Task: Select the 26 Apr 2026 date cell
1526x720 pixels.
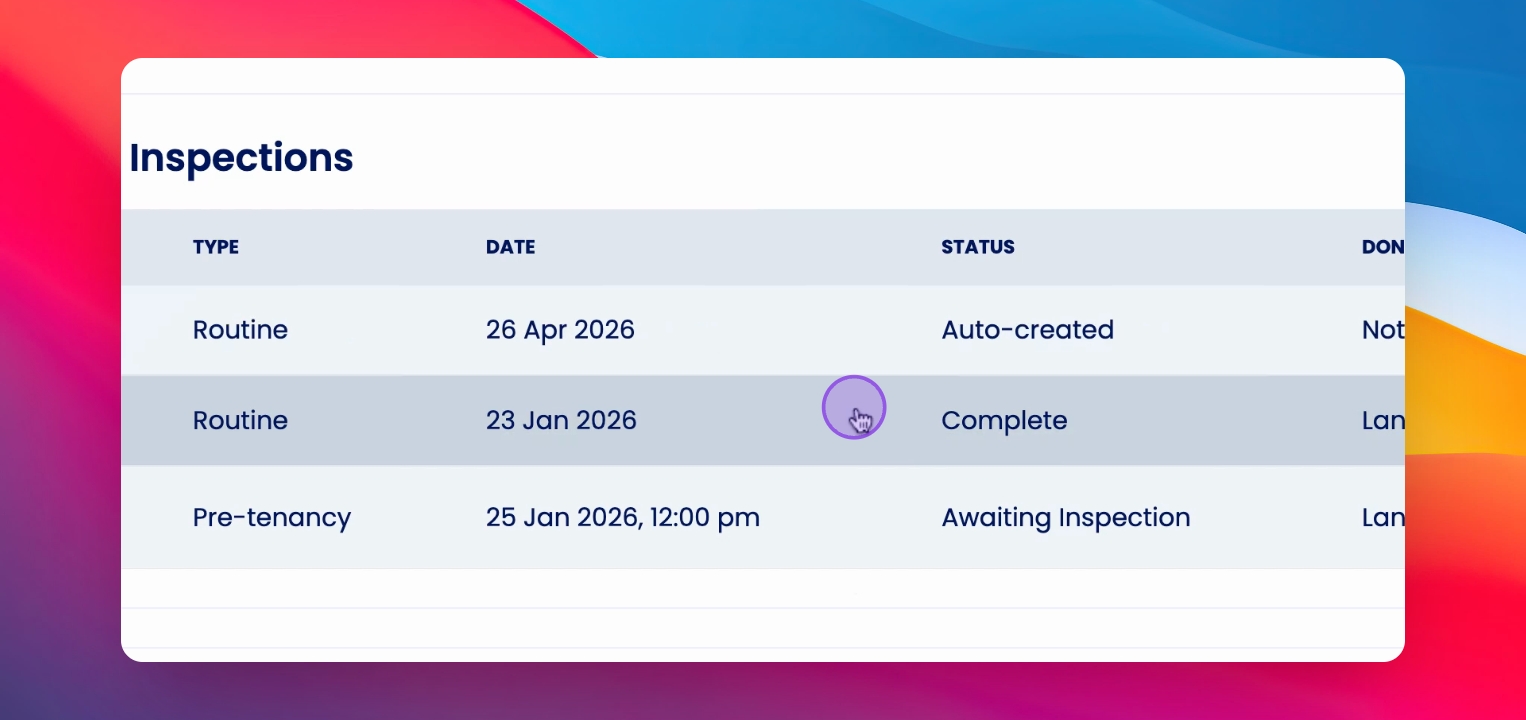Action: coord(560,330)
